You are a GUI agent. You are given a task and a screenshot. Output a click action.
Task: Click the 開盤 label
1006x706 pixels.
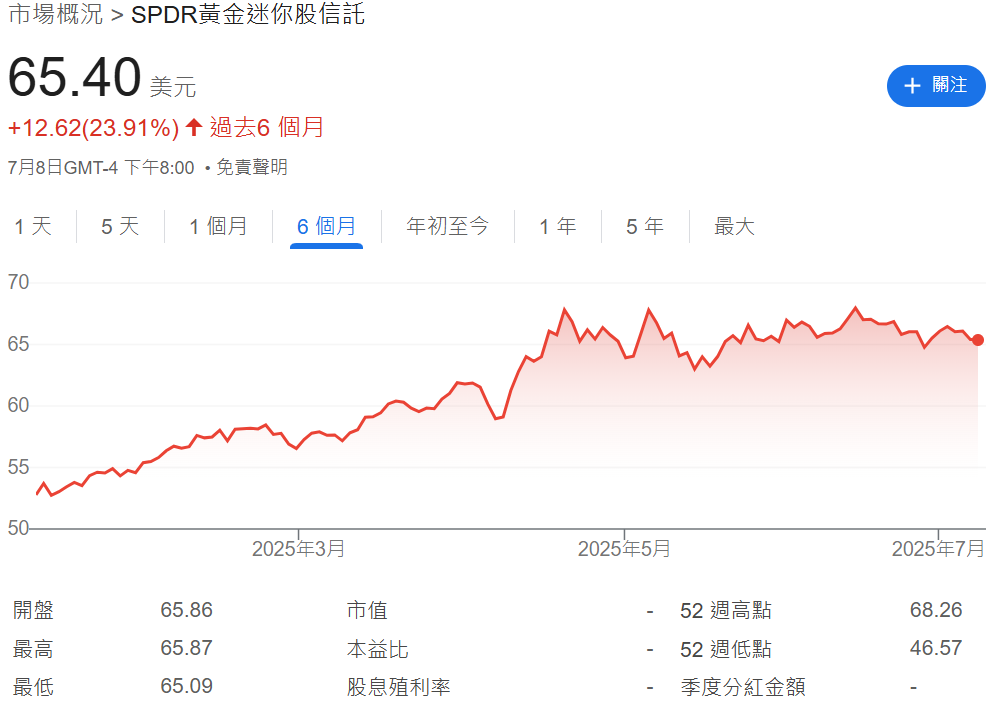tap(33, 610)
